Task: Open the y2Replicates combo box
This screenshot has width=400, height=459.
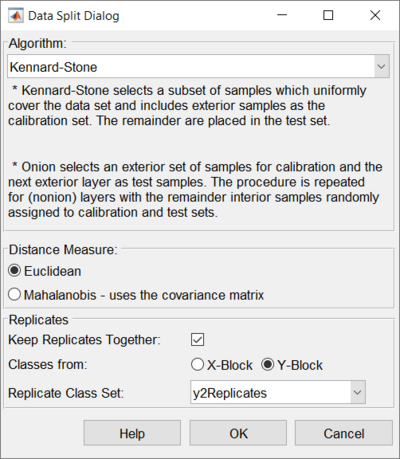Action: [x=278, y=393]
